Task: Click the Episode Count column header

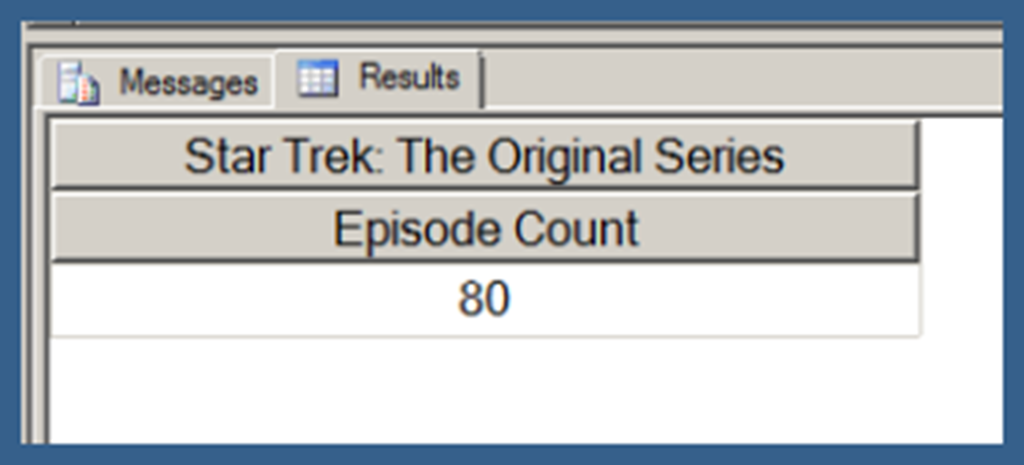Action: pos(484,229)
